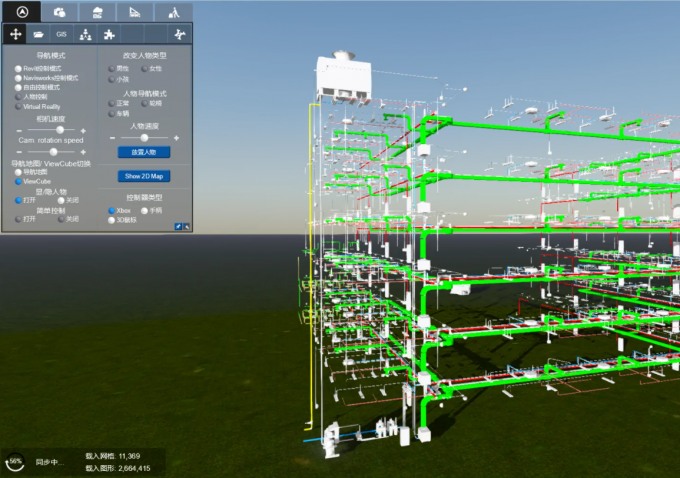The image size is (680, 478).
Task: Switch to 导航地图 radio option
Action: (18, 172)
